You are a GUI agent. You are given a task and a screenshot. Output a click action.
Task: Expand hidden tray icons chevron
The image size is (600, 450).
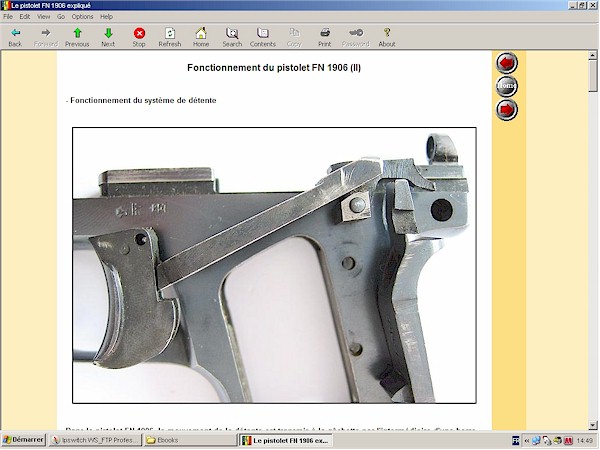[527, 440]
